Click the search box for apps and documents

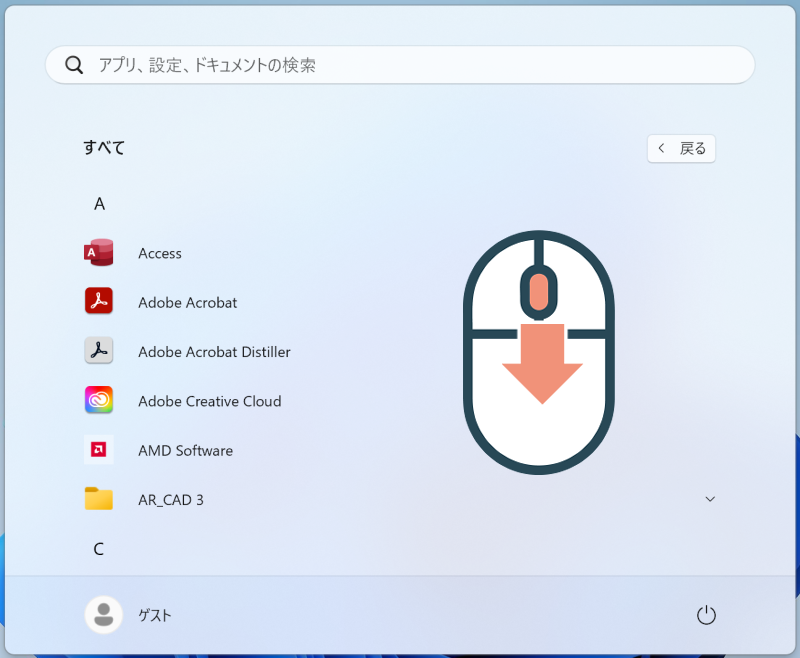coord(400,65)
